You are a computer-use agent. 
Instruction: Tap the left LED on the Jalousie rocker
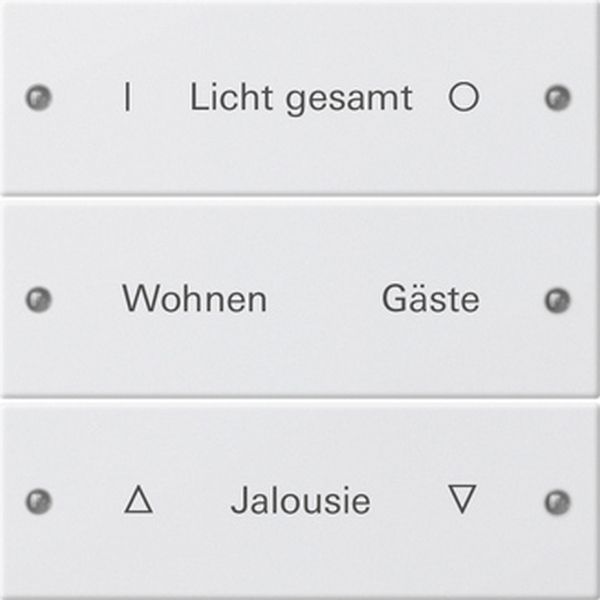pos(40,500)
